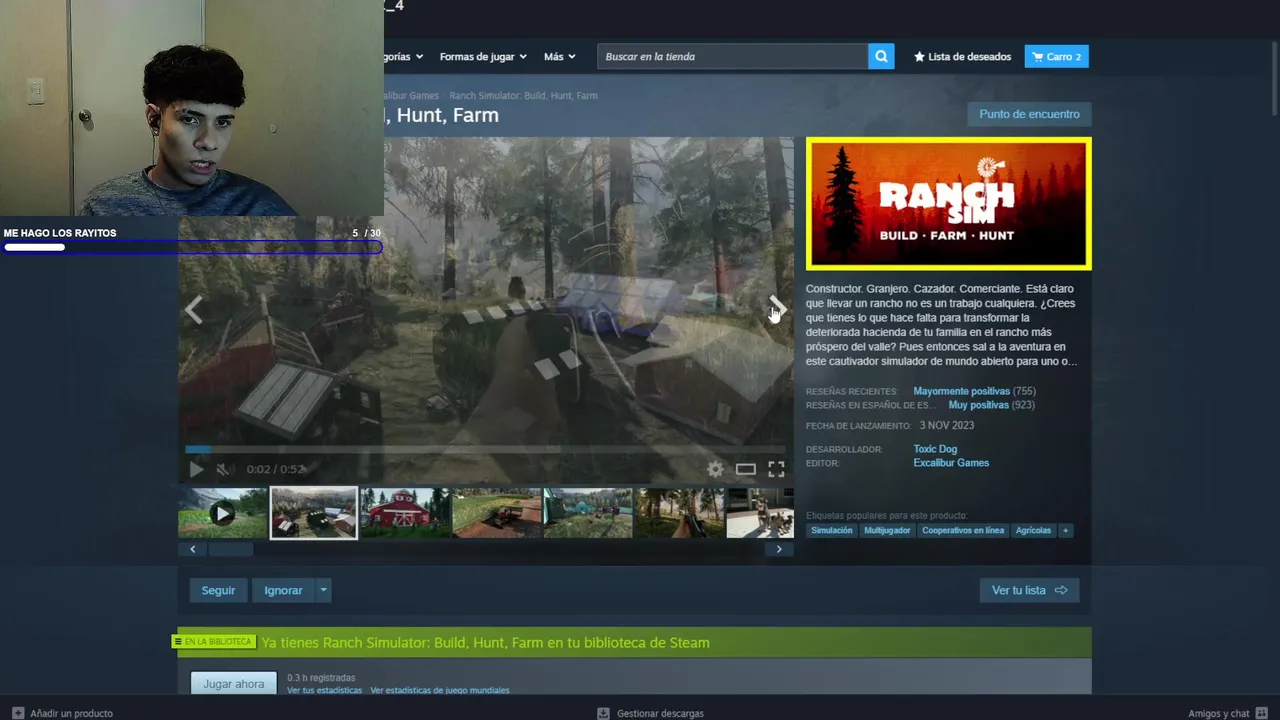Viewport: 1280px width, 720px height.
Task: Select the Simulación tag
Action: 832,530
